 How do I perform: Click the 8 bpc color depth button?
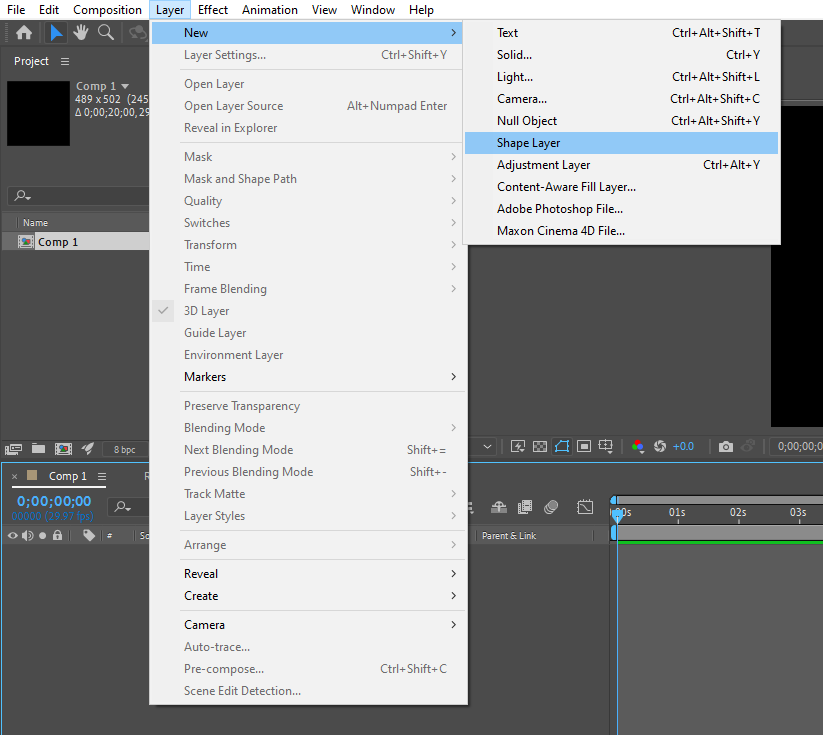click(x=125, y=449)
